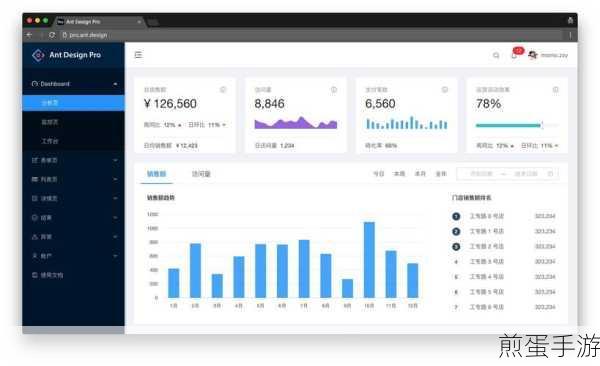This screenshot has height=366, width=600.
Task: Click the 销售额趋势 chart title
Action: click(x=161, y=198)
